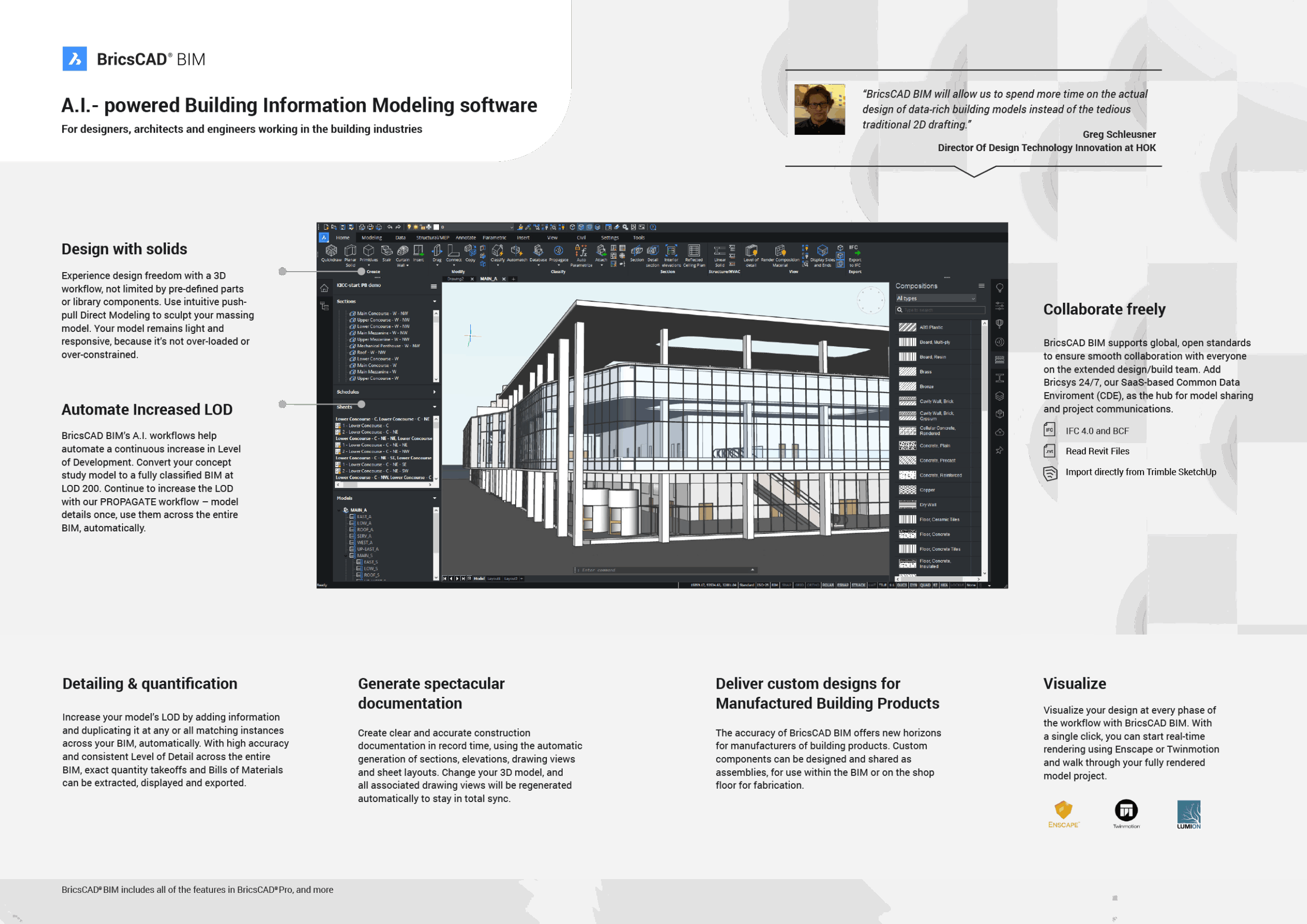The image size is (1307, 924).
Task: Toggle POLAR tracking in status bar
Action: (x=828, y=585)
